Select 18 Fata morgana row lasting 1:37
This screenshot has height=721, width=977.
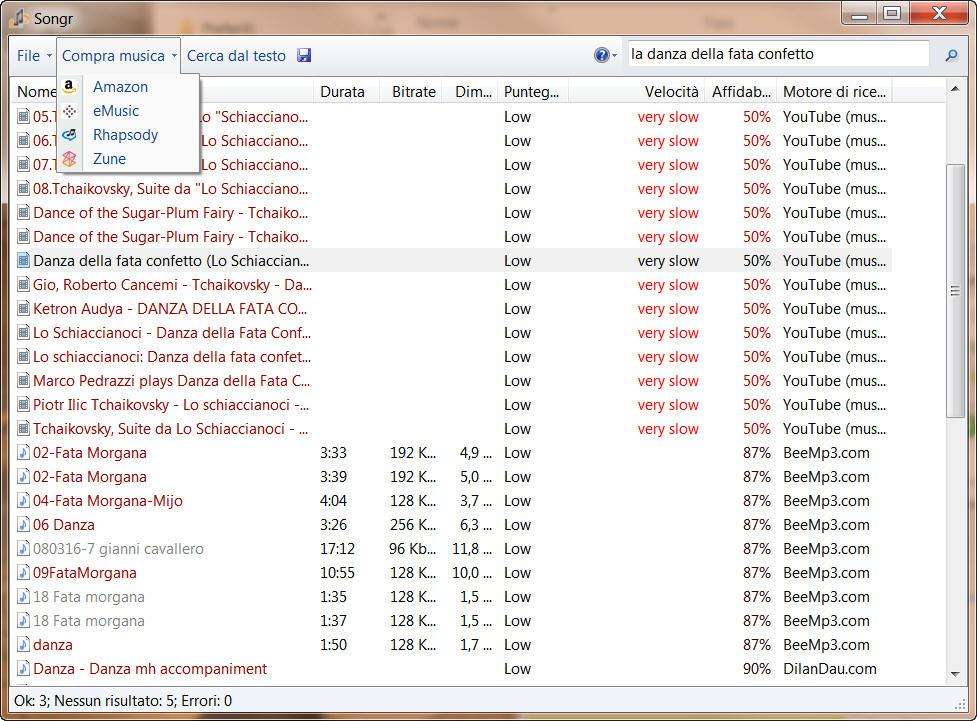point(454,621)
